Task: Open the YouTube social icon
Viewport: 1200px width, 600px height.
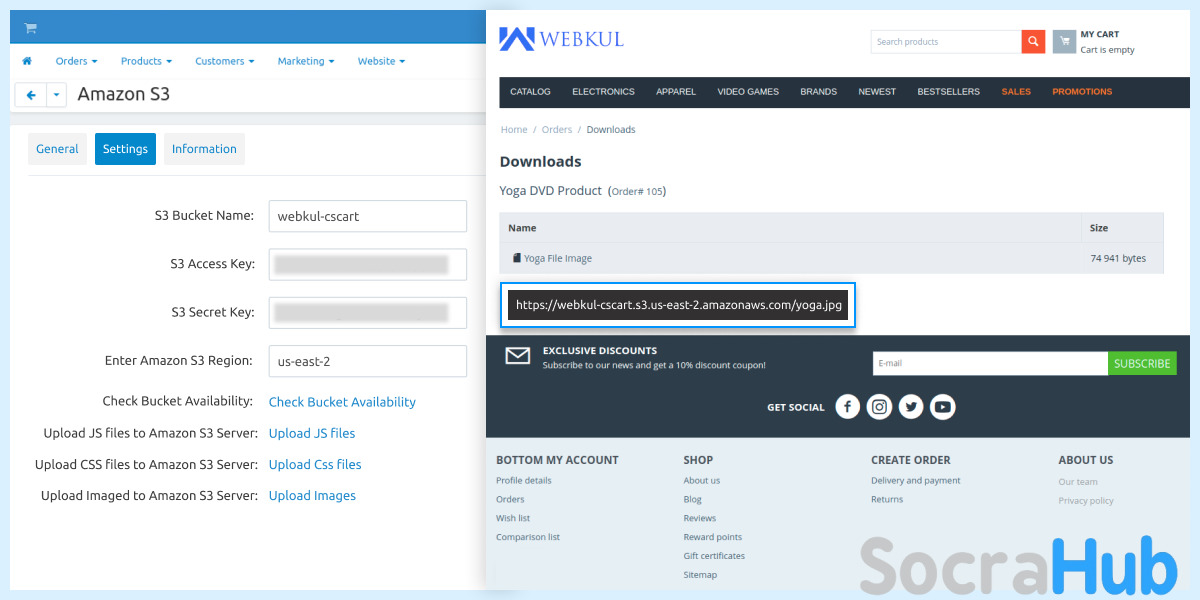Action: pyautogui.click(x=942, y=406)
